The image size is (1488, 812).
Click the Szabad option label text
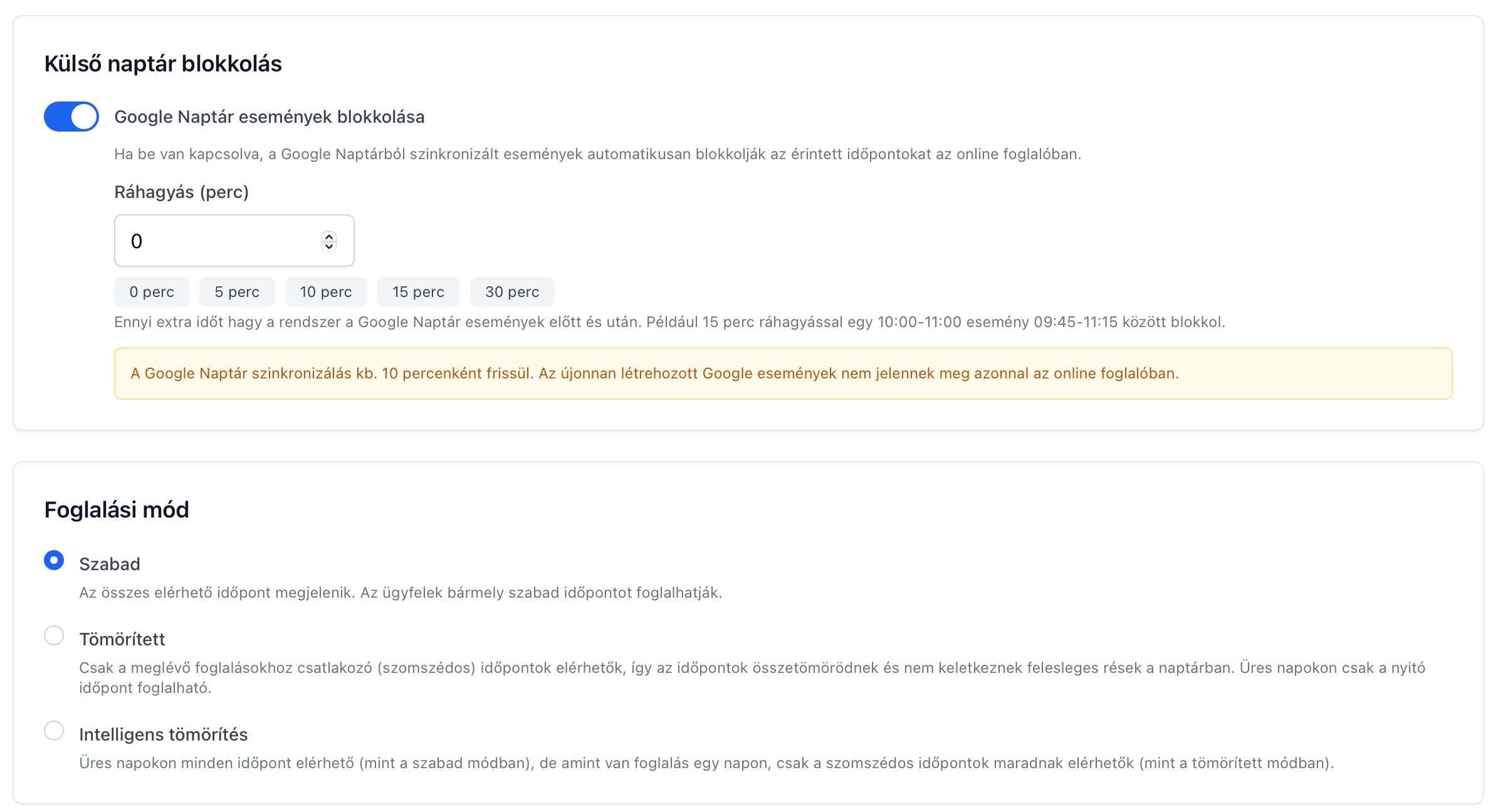pyautogui.click(x=110, y=564)
